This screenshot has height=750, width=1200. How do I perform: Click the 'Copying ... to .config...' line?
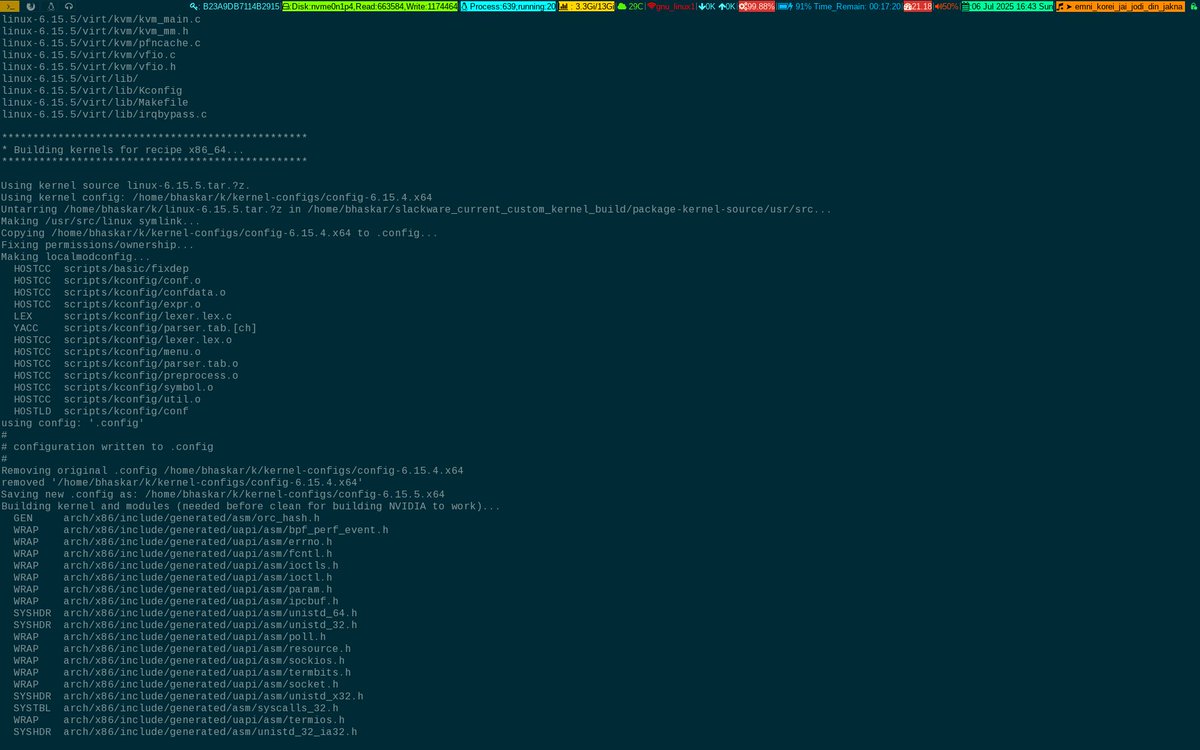click(x=220, y=233)
